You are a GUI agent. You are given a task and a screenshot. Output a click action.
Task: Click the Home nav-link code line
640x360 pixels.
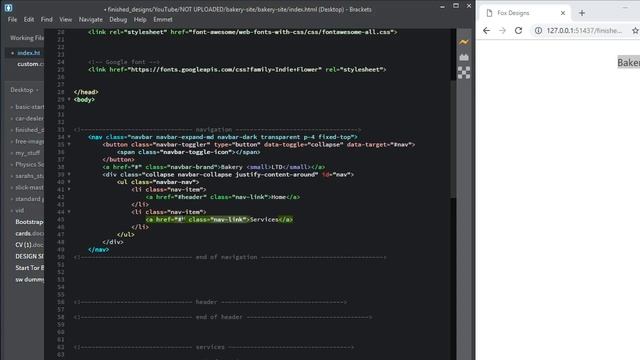click(x=223, y=197)
